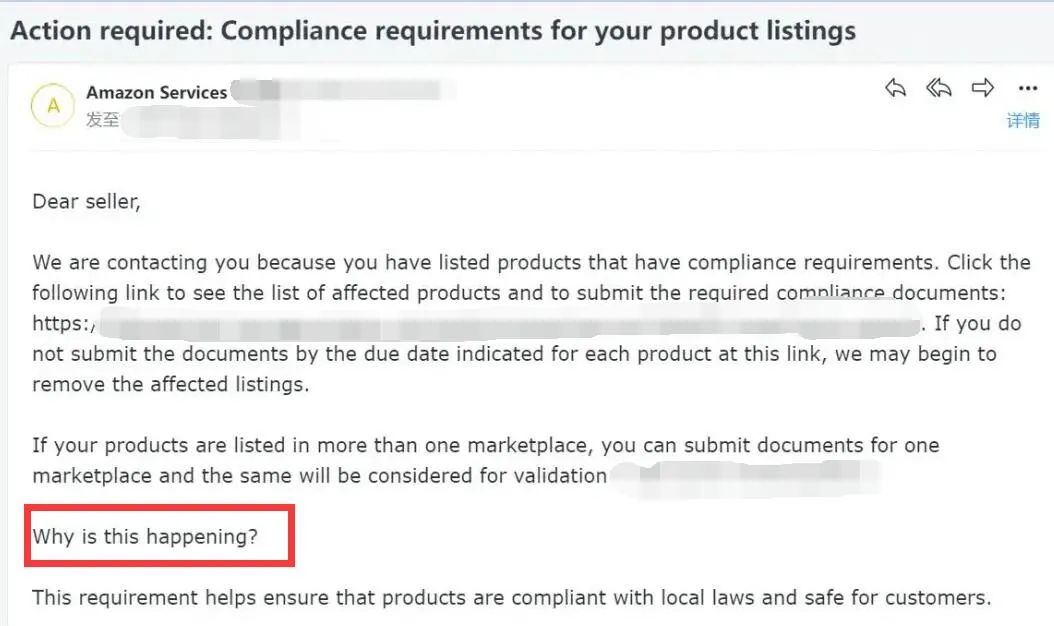Image resolution: width=1054 pixels, height=626 pixels.
Task: Click the Reply All double-arrow icon
Action: (x=938, y=89)
